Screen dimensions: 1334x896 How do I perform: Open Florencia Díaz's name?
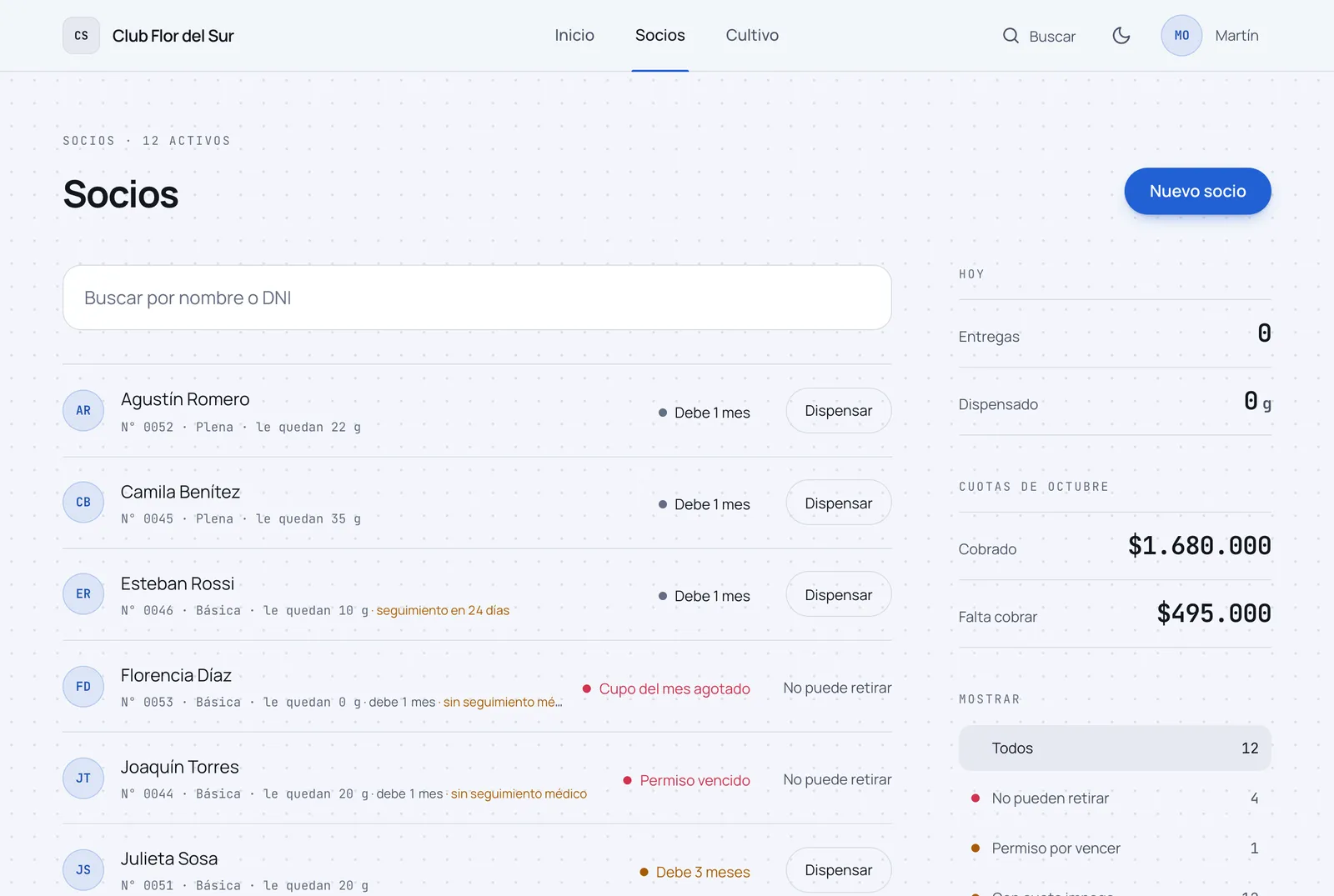tap(176, 675)
